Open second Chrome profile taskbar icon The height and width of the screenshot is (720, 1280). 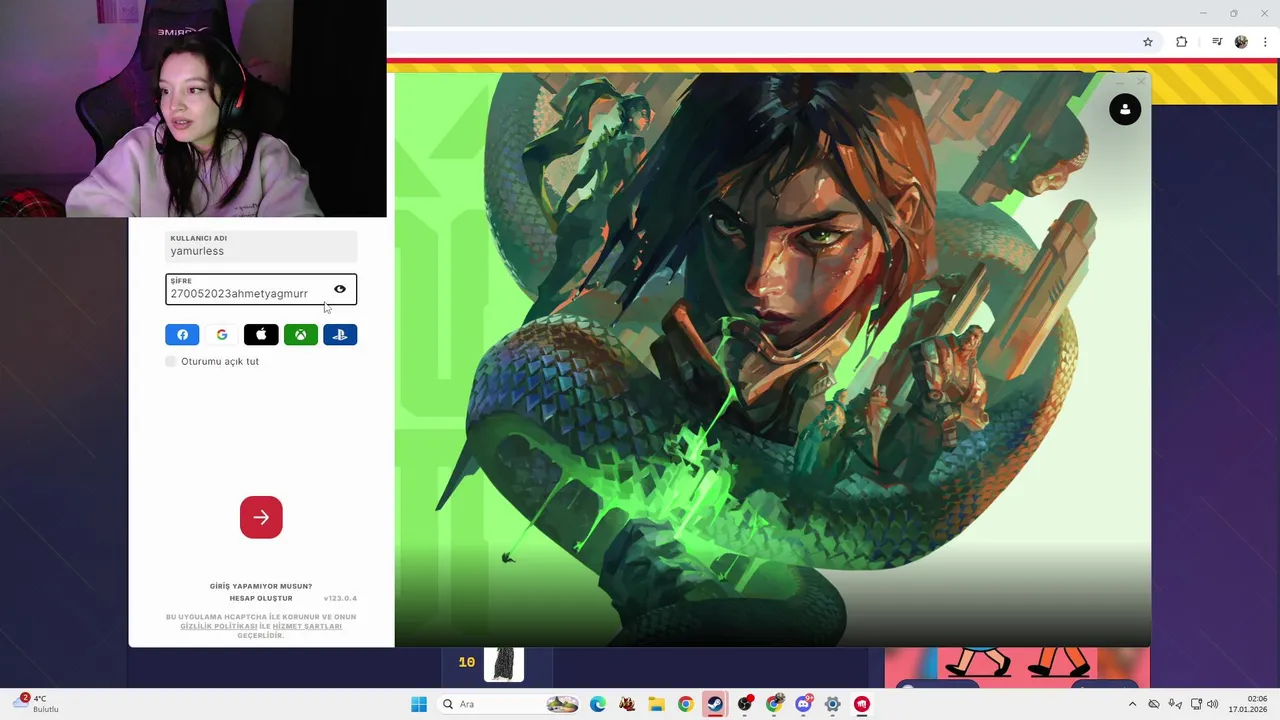[x=774, y=704]
